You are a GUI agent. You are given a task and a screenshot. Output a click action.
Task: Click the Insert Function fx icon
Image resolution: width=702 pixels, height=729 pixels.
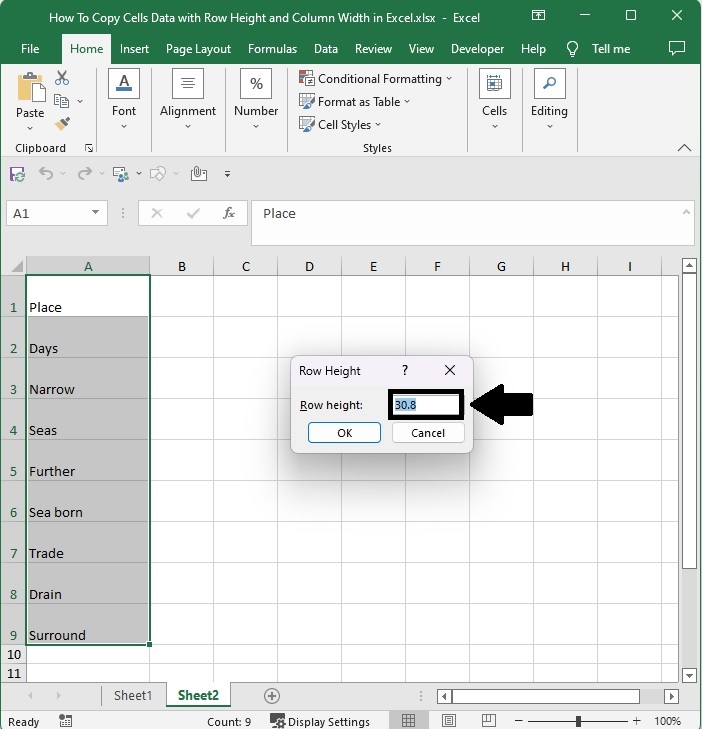pyautogui.click(x=228, y=213)
